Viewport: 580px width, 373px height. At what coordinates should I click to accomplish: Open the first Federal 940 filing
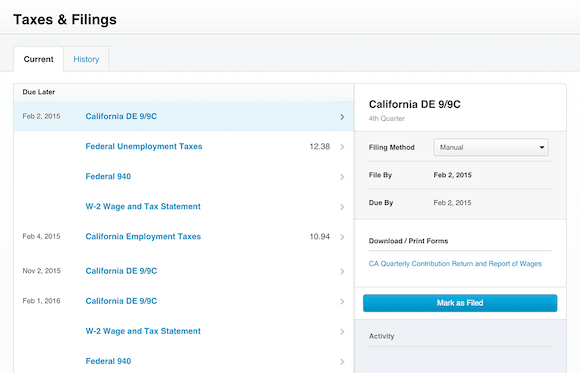click(108, 177)
